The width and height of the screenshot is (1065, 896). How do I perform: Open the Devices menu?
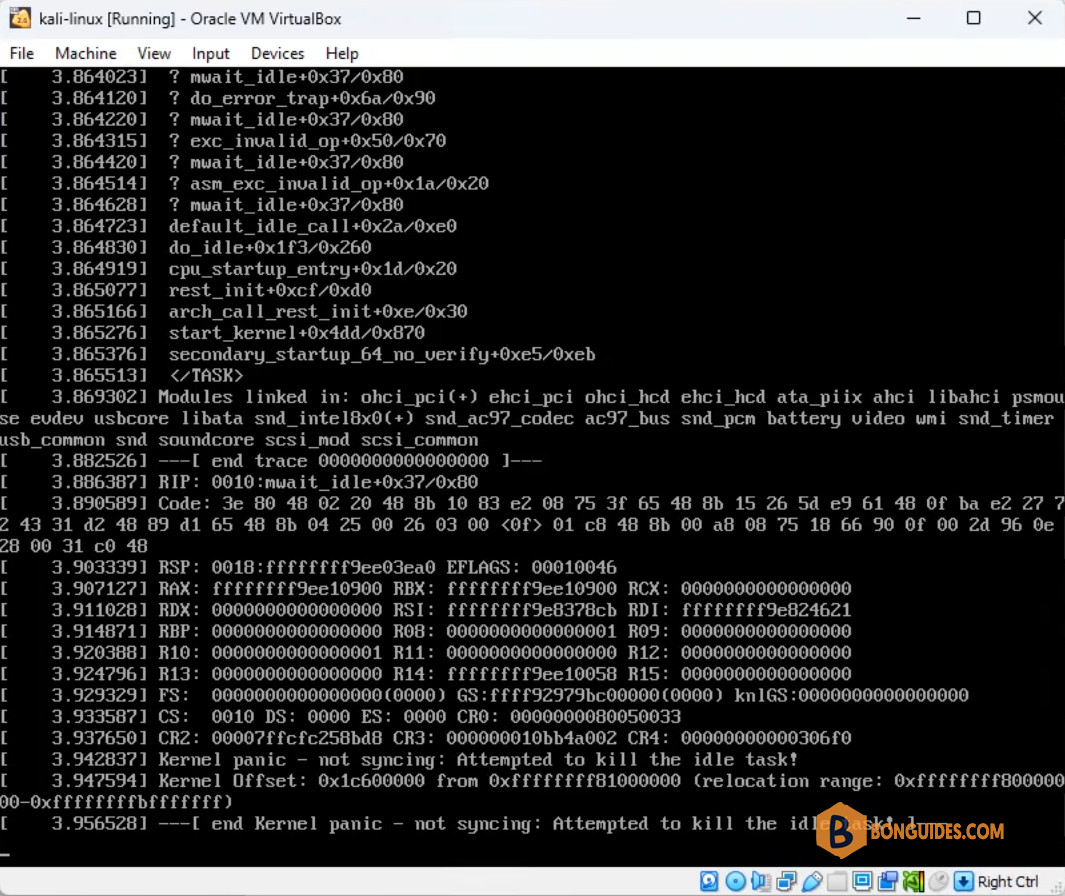(x=277, y=53)
